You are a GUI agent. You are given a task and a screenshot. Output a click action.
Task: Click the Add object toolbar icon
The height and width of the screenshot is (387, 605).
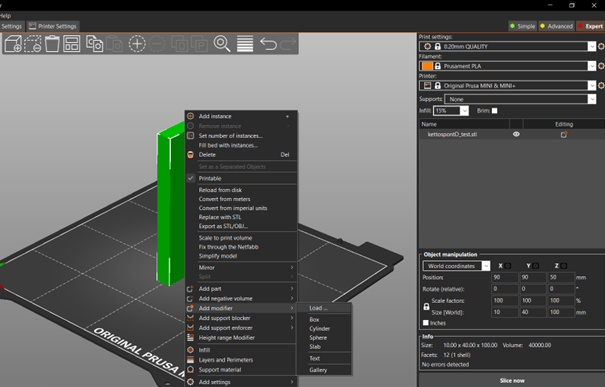(13, 44)
